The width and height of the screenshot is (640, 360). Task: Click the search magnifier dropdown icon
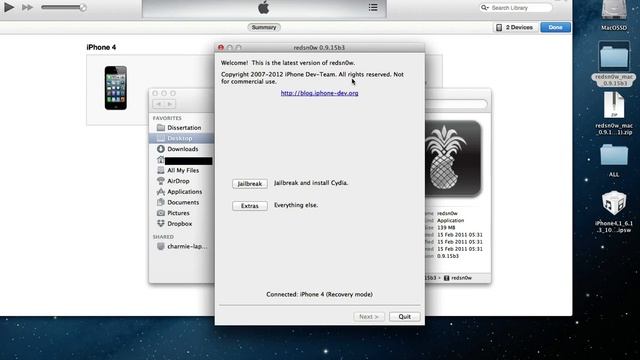[x=484, y=8]
